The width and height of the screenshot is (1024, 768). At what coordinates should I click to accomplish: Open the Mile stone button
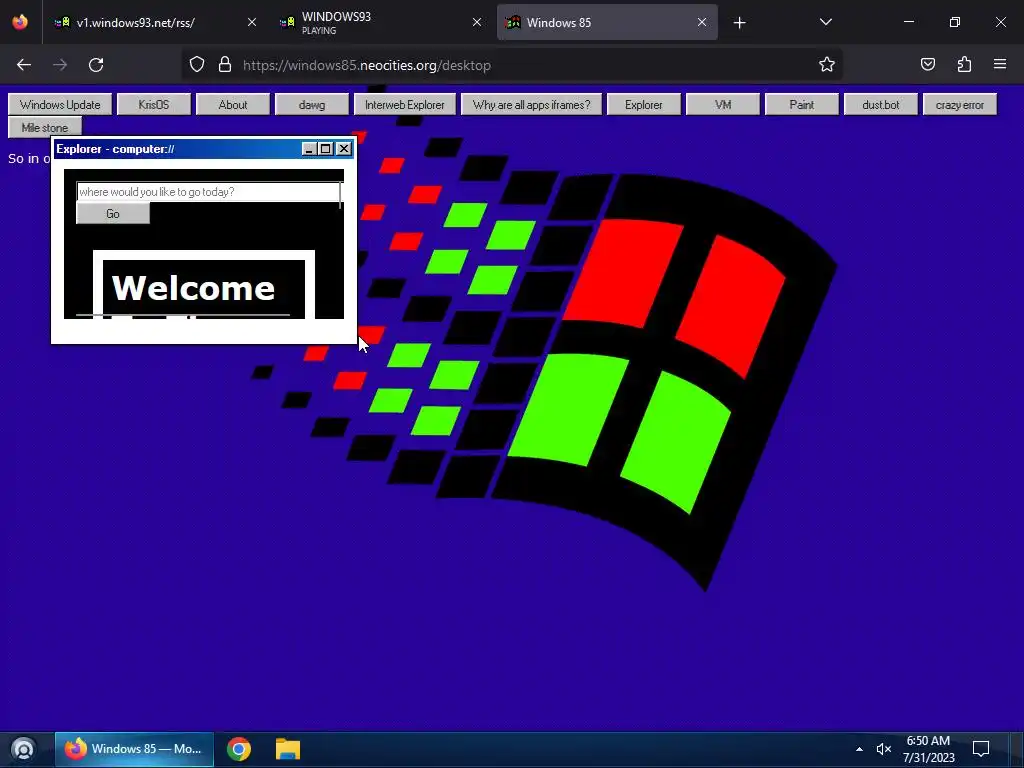pyautogui.click(x=44, y=127)
